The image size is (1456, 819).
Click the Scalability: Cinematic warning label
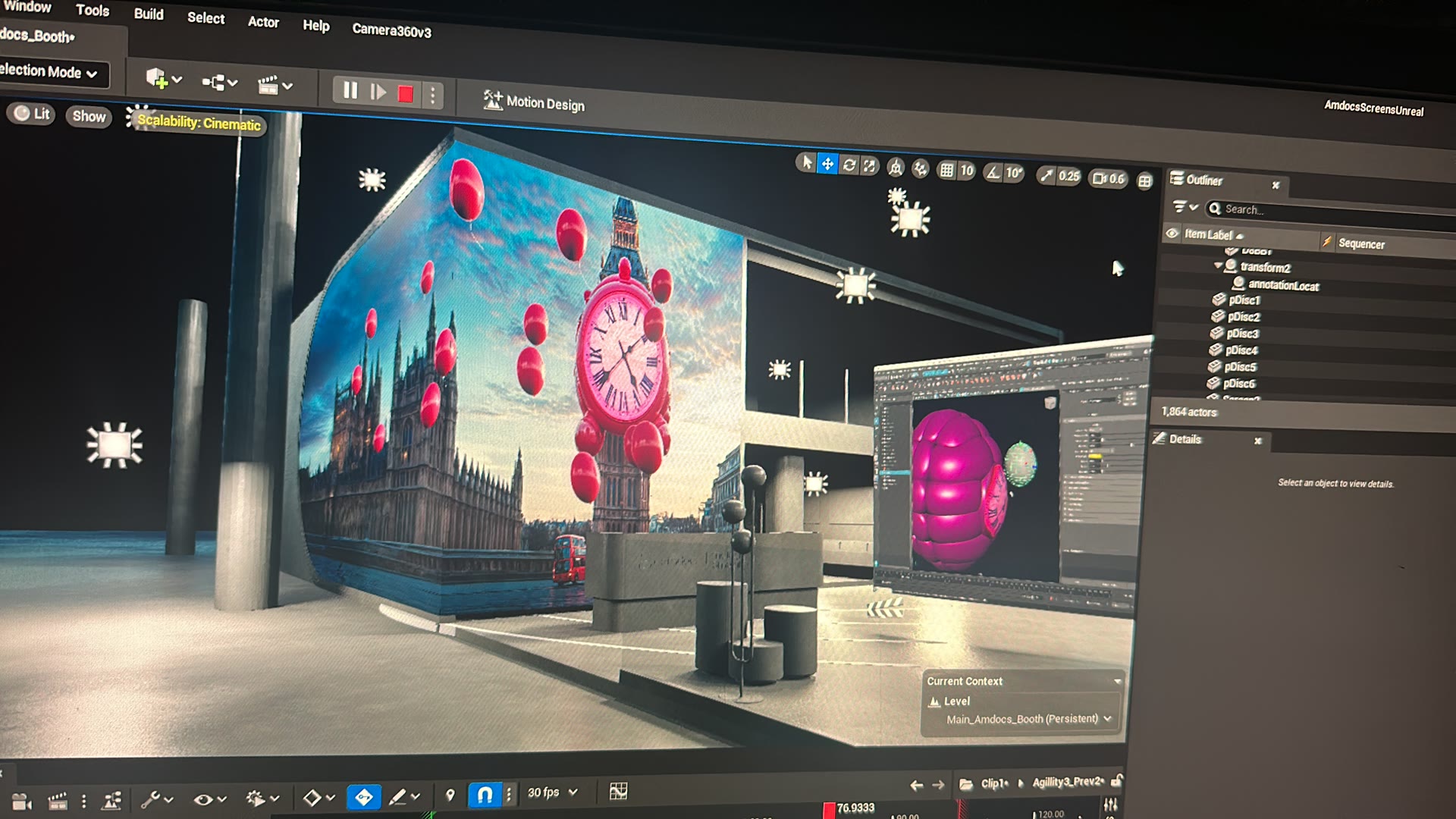(199, 122)
